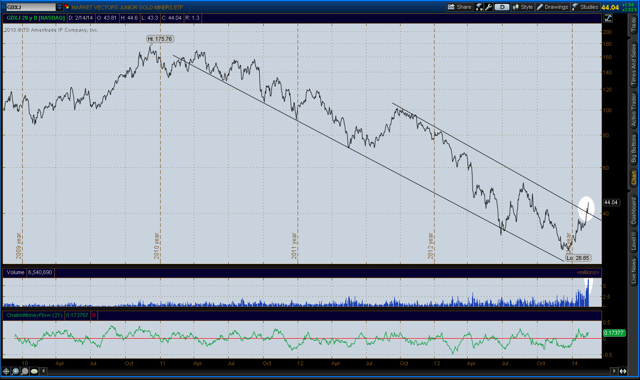This screenshot has width=640, height=380.
Task: Click the crosshair pan tool icon
Action: pyautogui.click(x=6, y=371)
